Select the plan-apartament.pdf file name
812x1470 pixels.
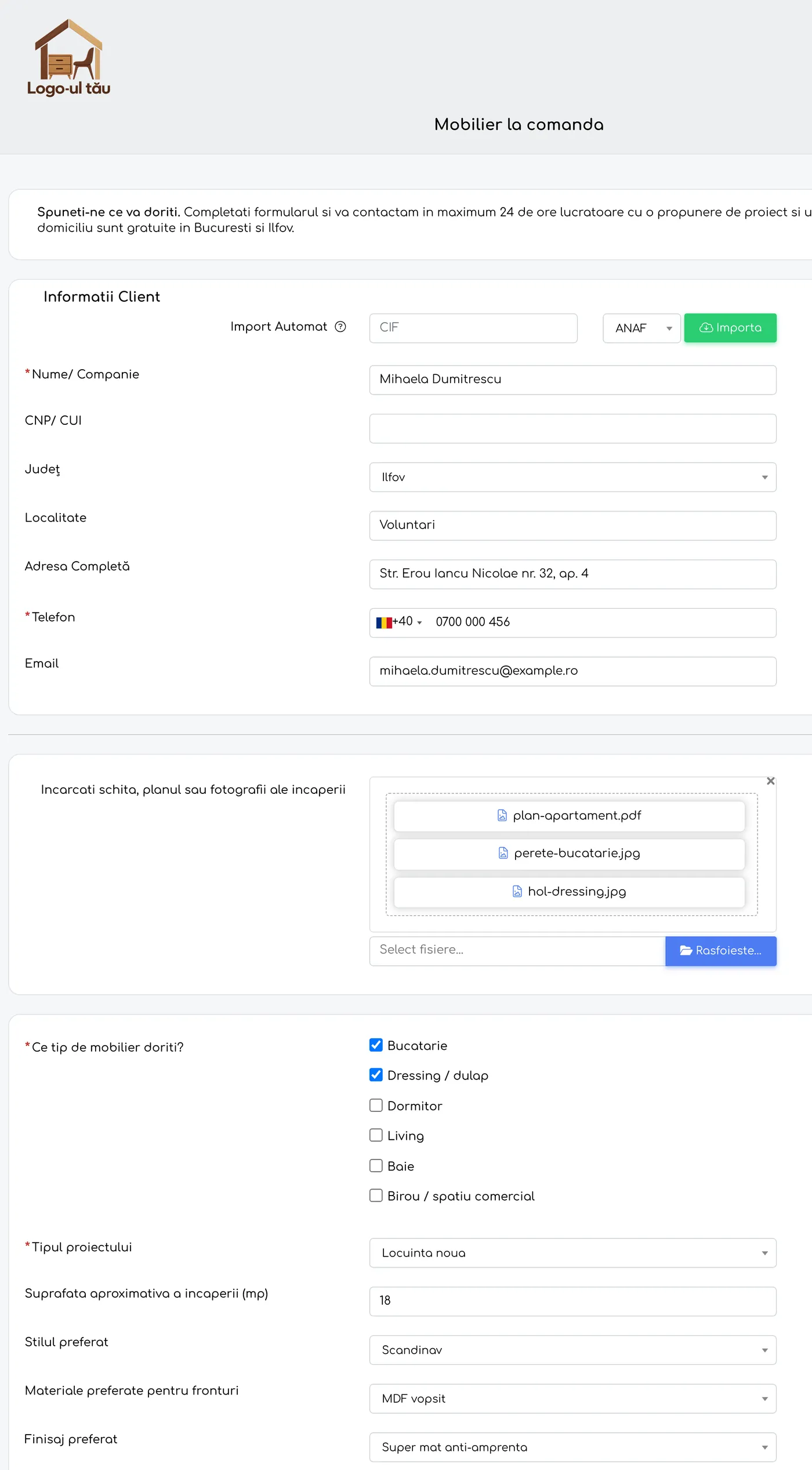(x=577, y=815)
